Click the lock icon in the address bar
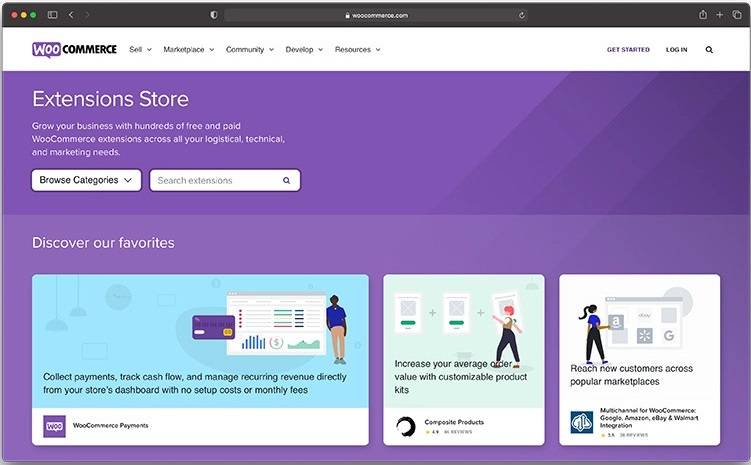Viewport: 751px width, 465px height. pyautogui.click(x=347, y=15)
